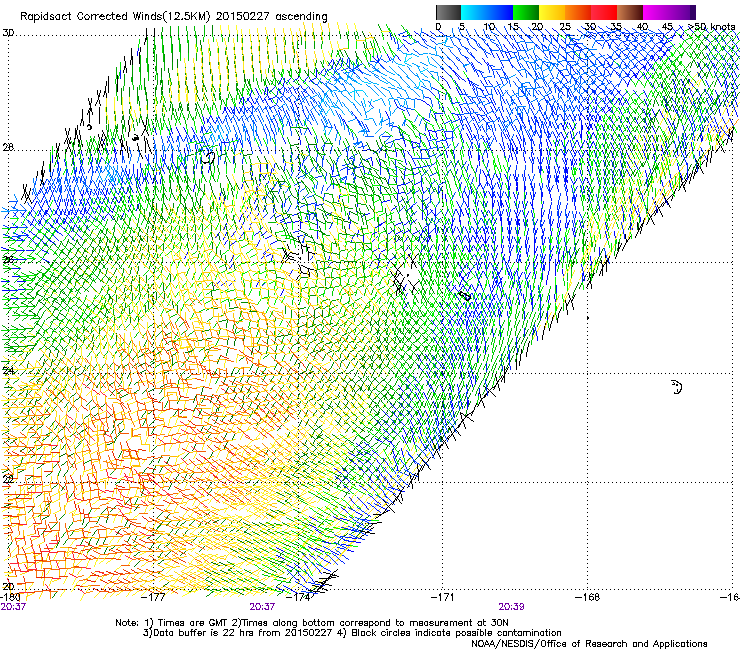Click the purple '20:39' time label
740x650 pixels.
click(x=511, y=607)
